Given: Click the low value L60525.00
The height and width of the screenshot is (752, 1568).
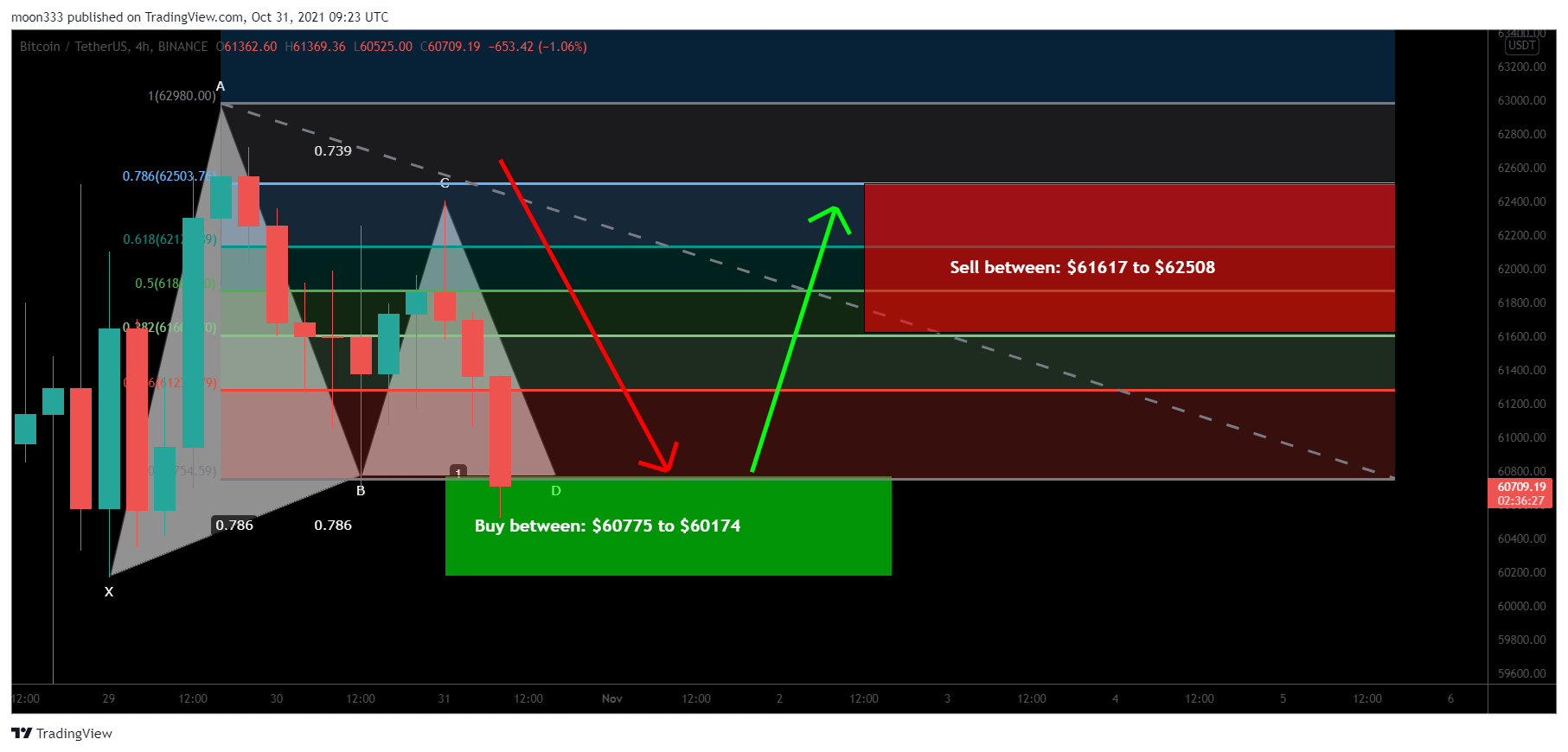Looking at the screenshot, I should (x=383, y=47).
